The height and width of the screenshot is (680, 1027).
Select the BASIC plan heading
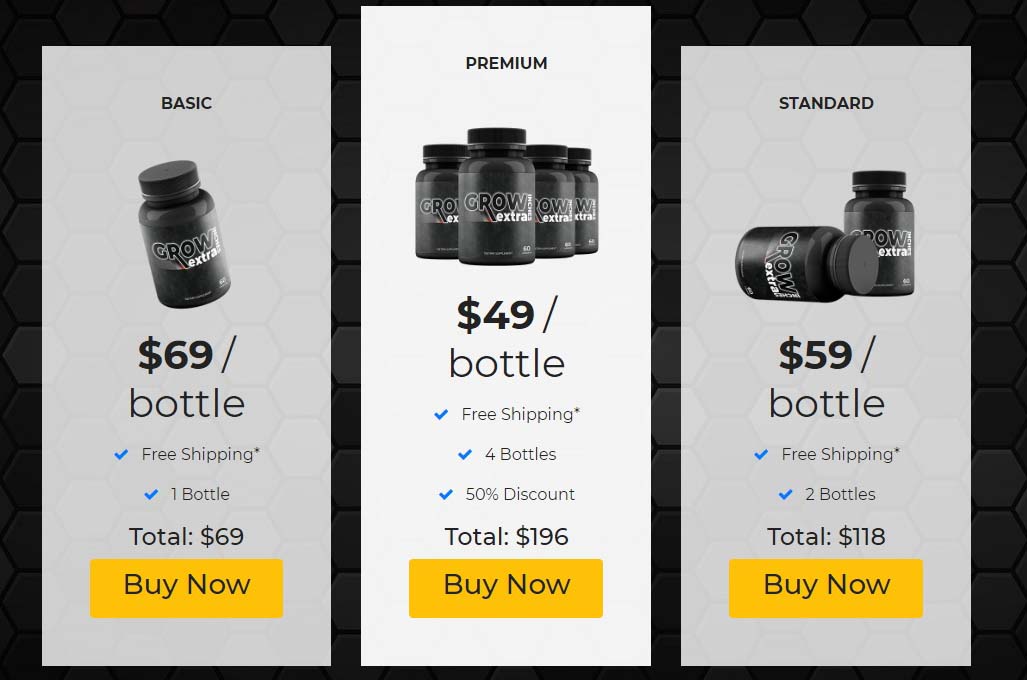(187, 103)
